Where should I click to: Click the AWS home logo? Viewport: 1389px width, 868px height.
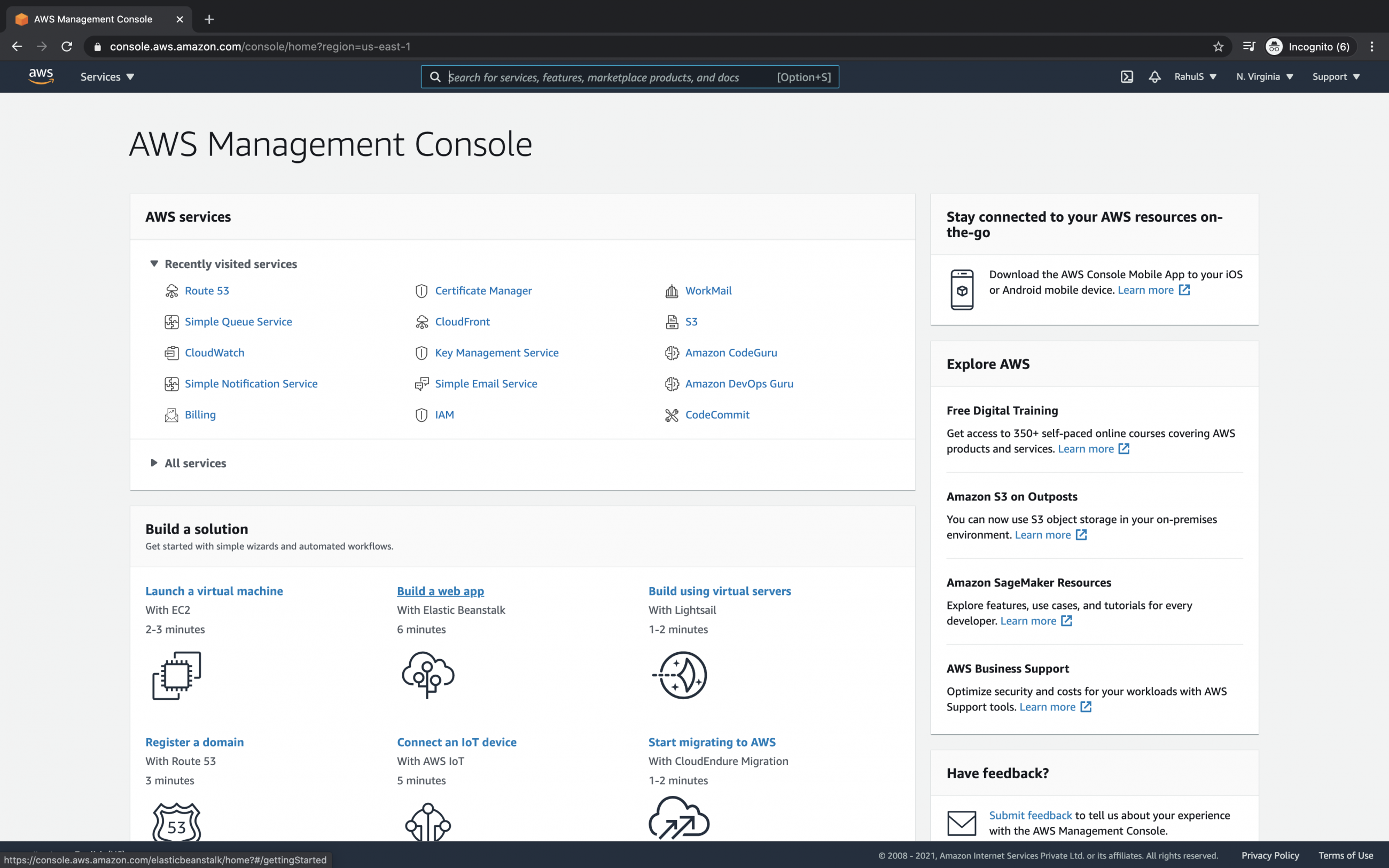[x=40, y=76]
